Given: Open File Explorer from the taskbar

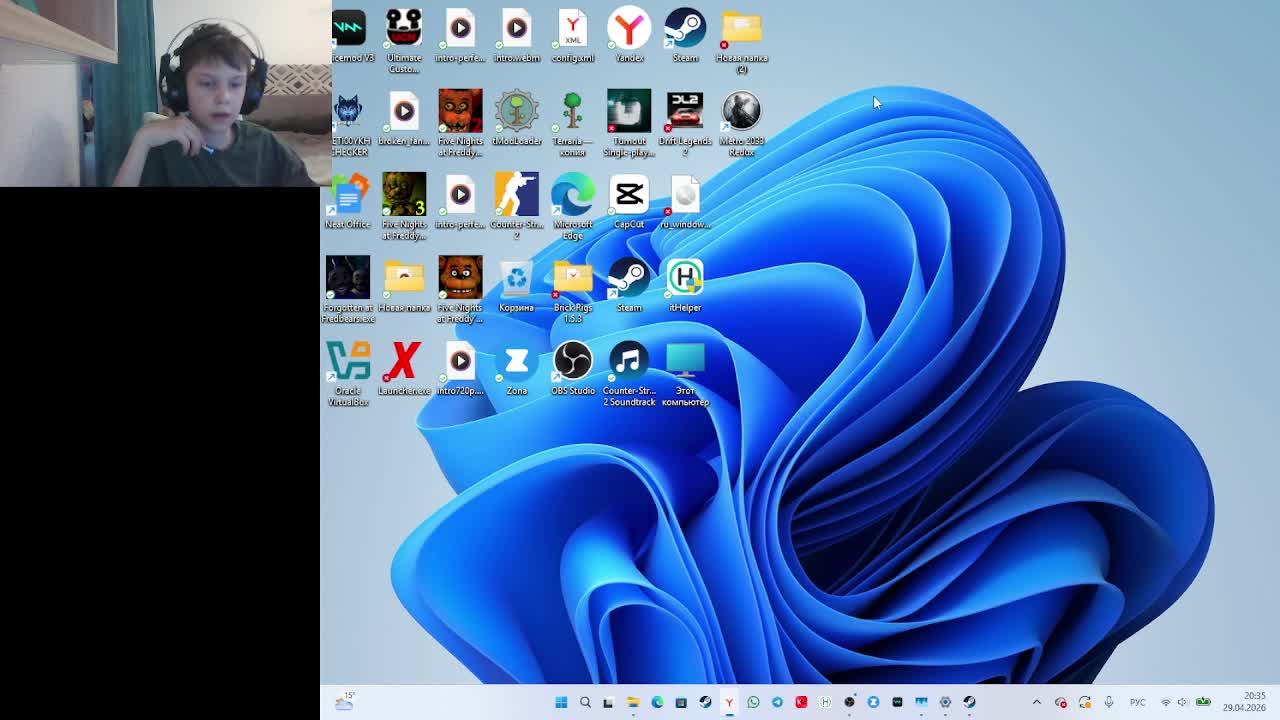Looking at the screenshot, I should pyautogui.click(x=633, y=702).
